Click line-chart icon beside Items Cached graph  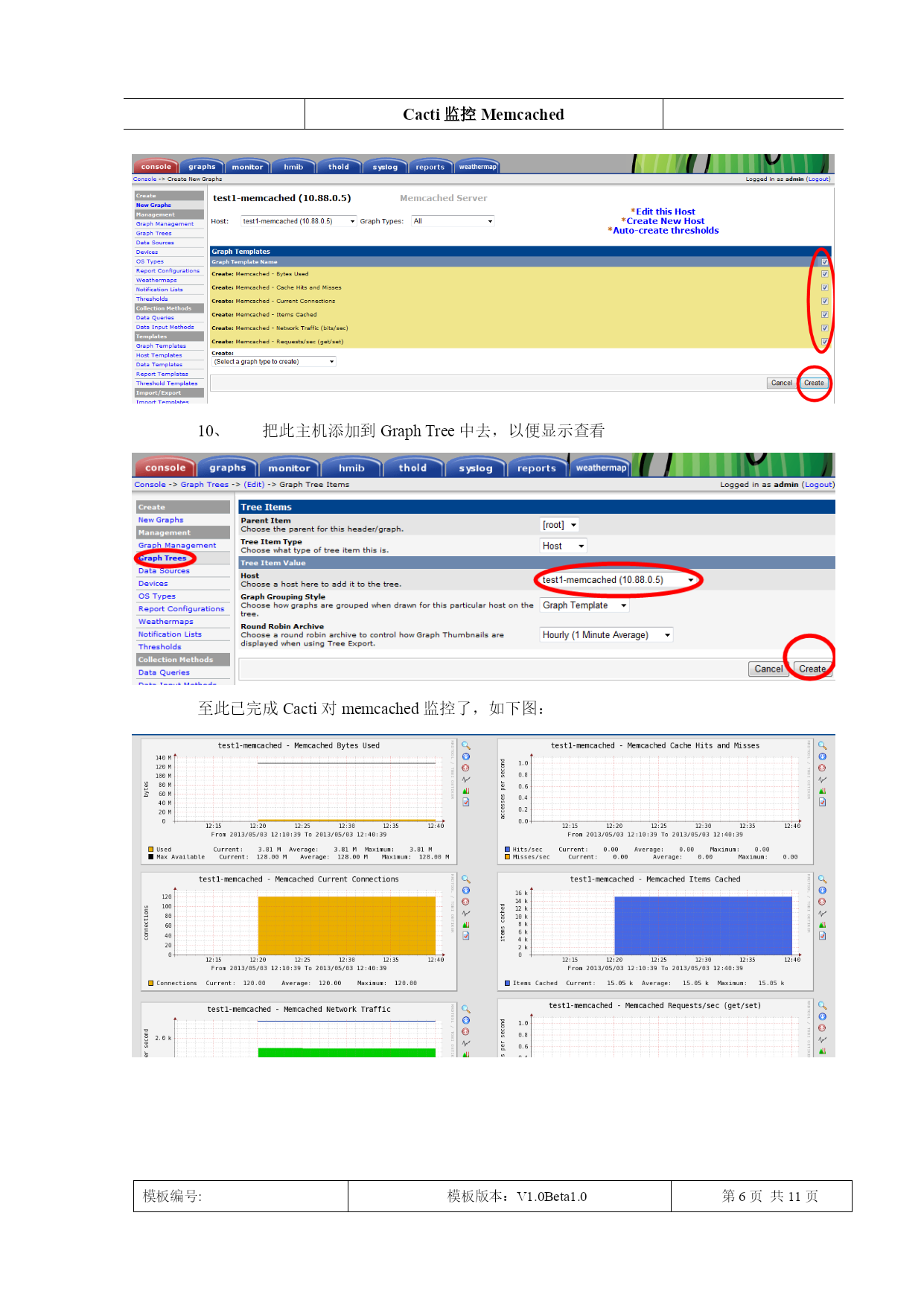823,914
